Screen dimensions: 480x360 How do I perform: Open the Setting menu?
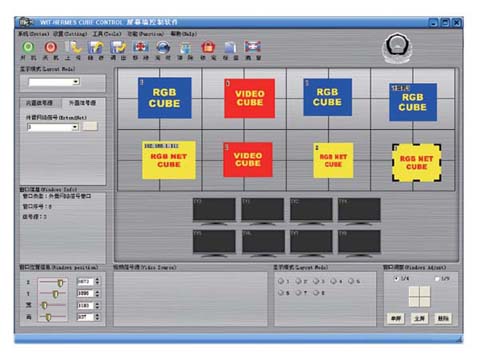pyautogui.click(x=70, y=34)
